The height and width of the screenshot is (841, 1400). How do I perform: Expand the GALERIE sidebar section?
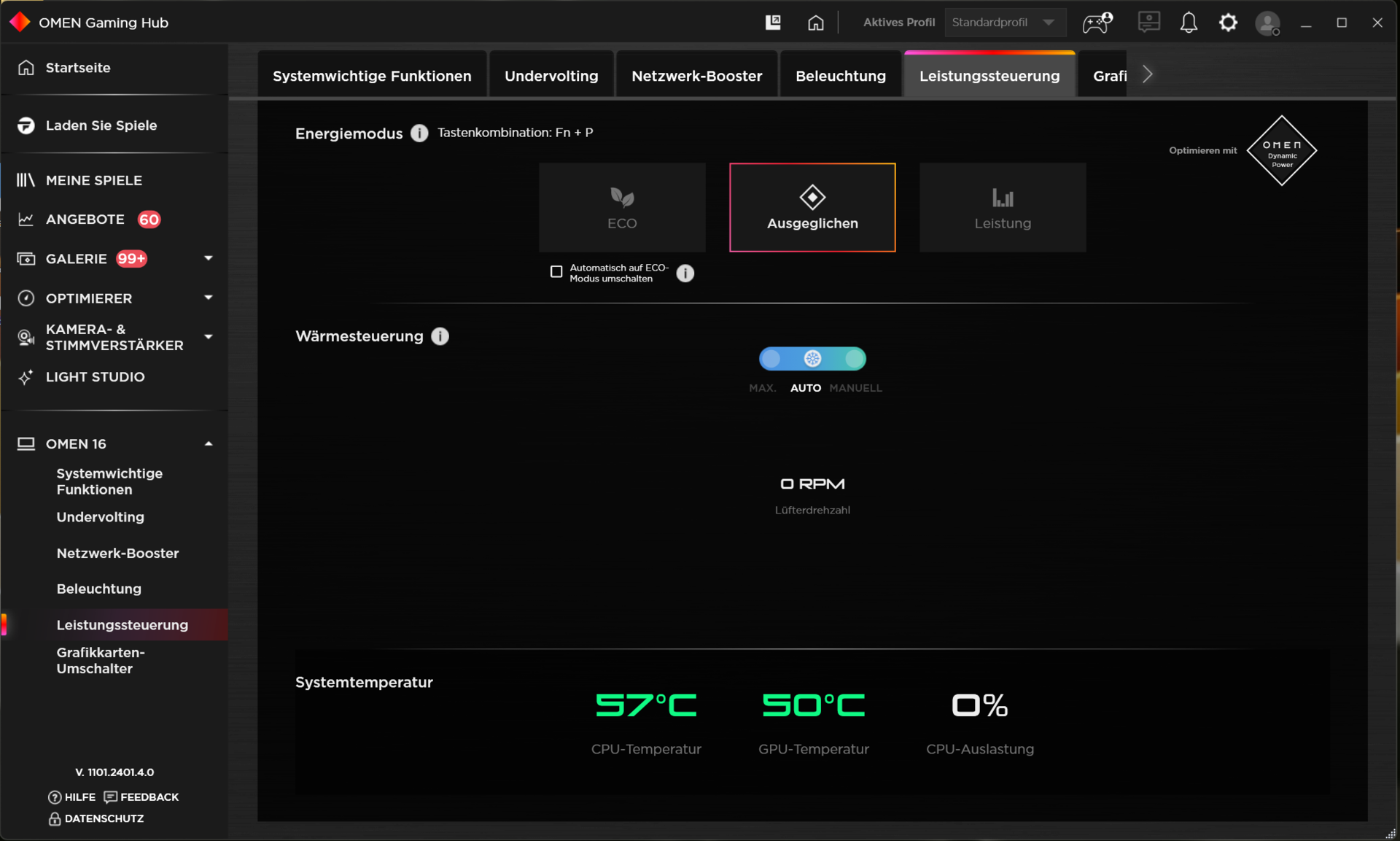coord(209,258)
